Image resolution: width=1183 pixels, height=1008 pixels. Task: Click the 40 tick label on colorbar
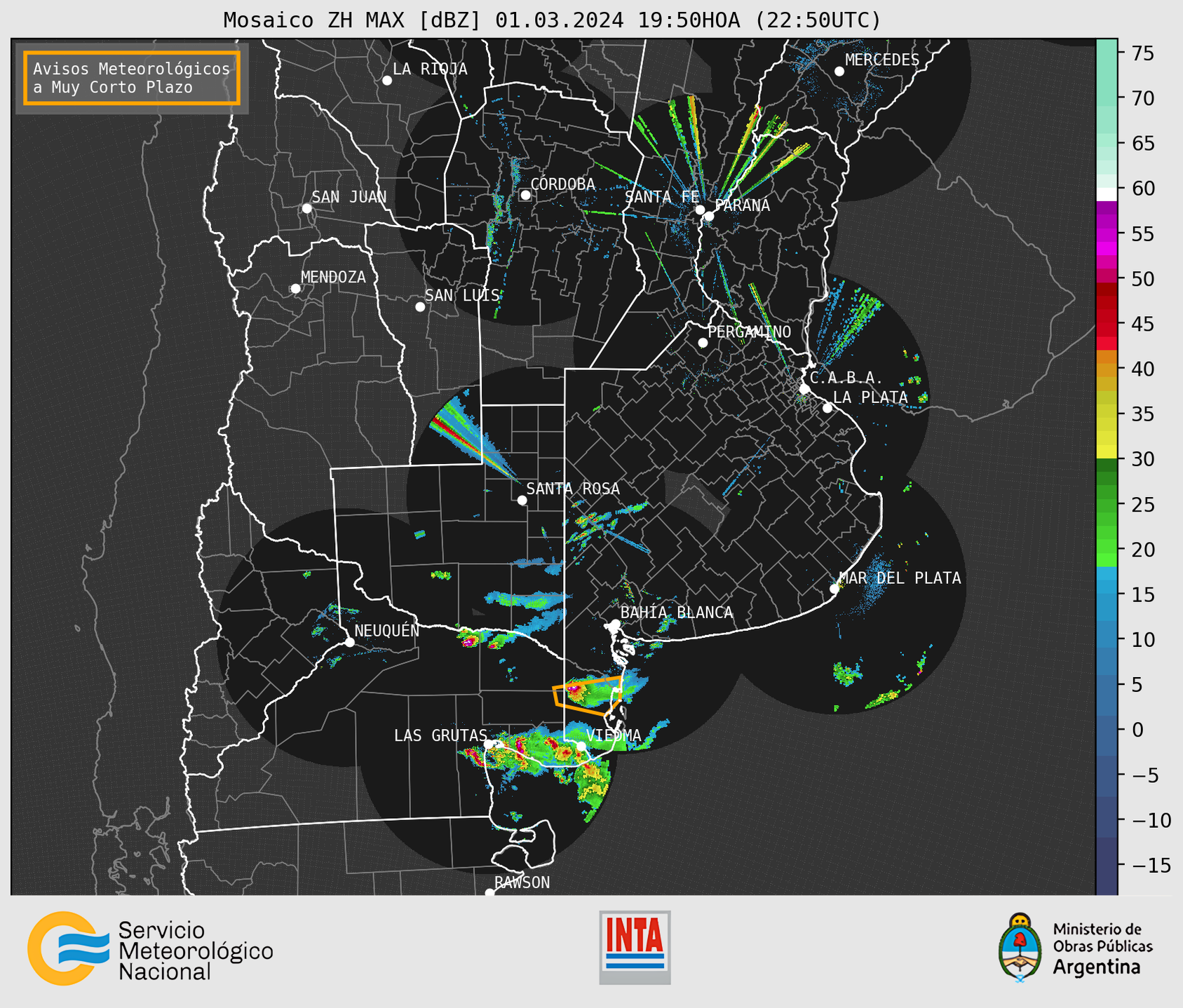click(1143, 369)
